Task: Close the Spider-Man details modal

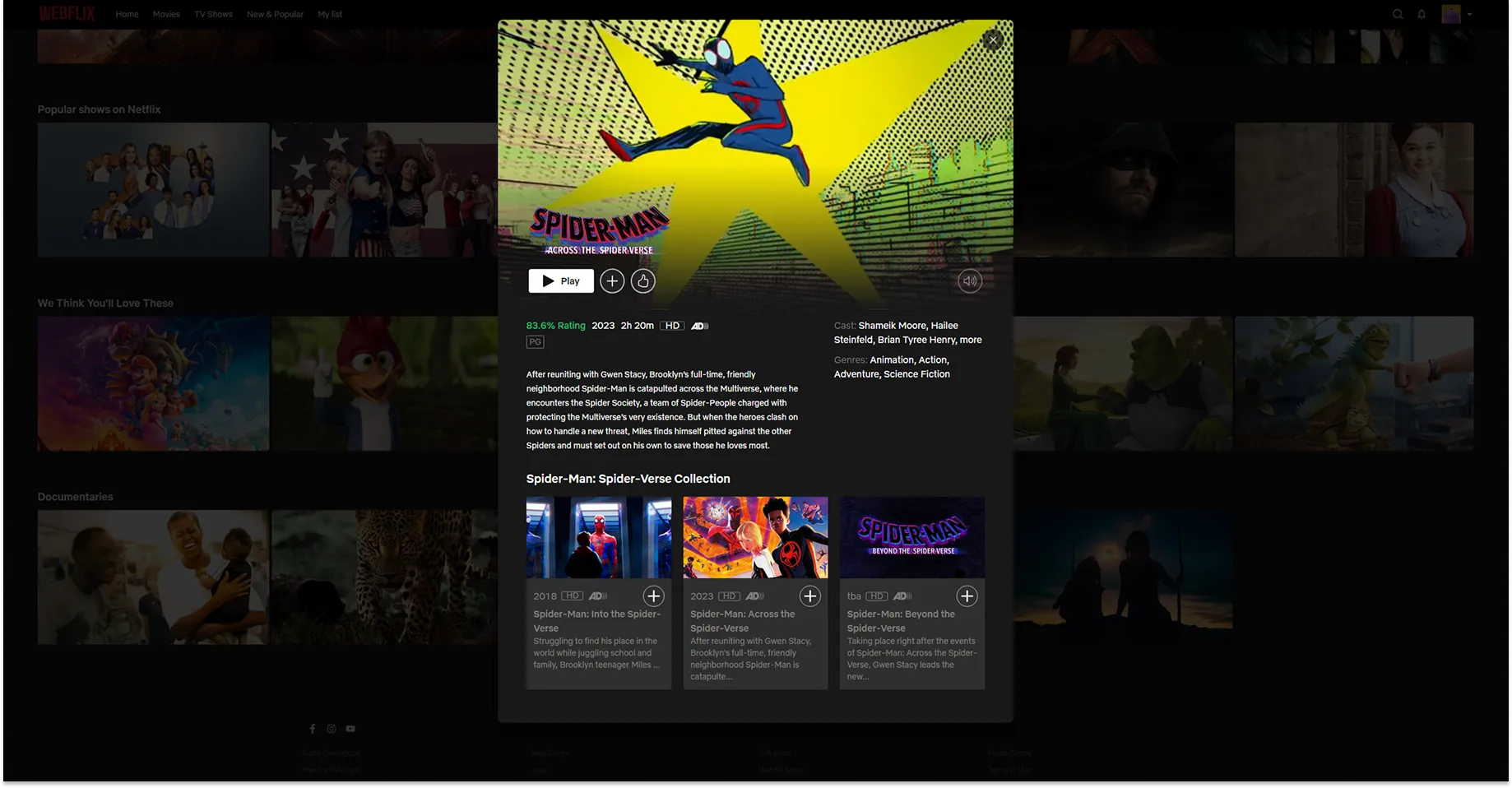Action: click(x=992, y=39)
